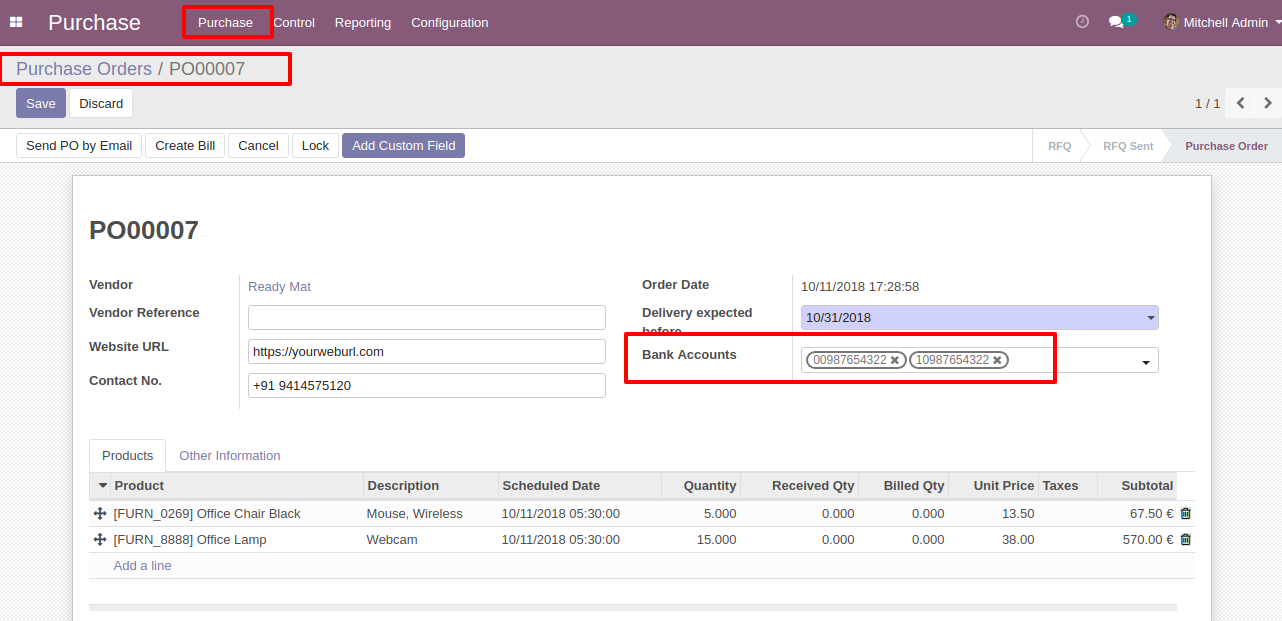Delete the Office Chair Black line

(x=1186, y=514)
